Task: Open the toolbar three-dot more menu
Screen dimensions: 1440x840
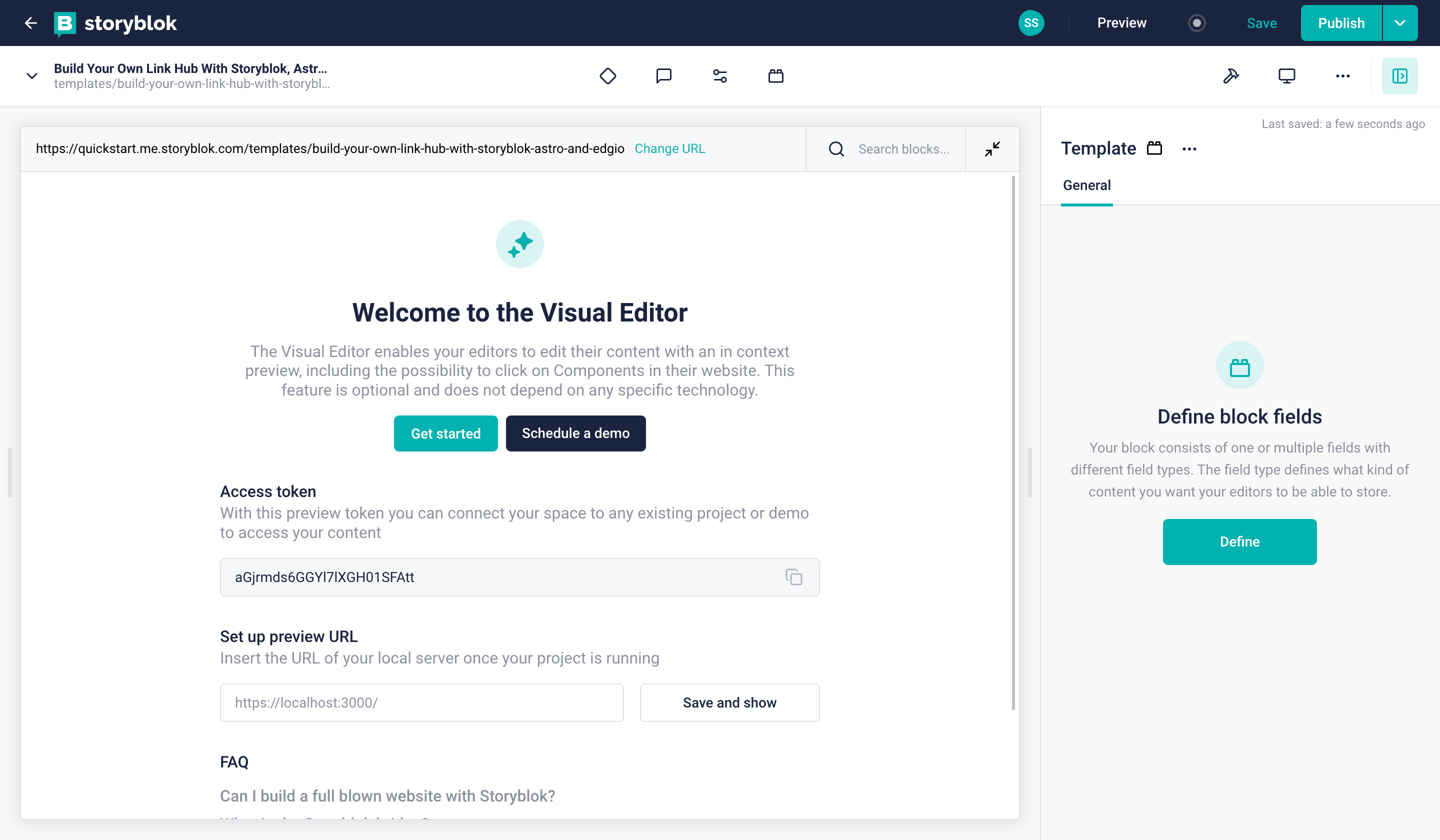Action: 1342,75
